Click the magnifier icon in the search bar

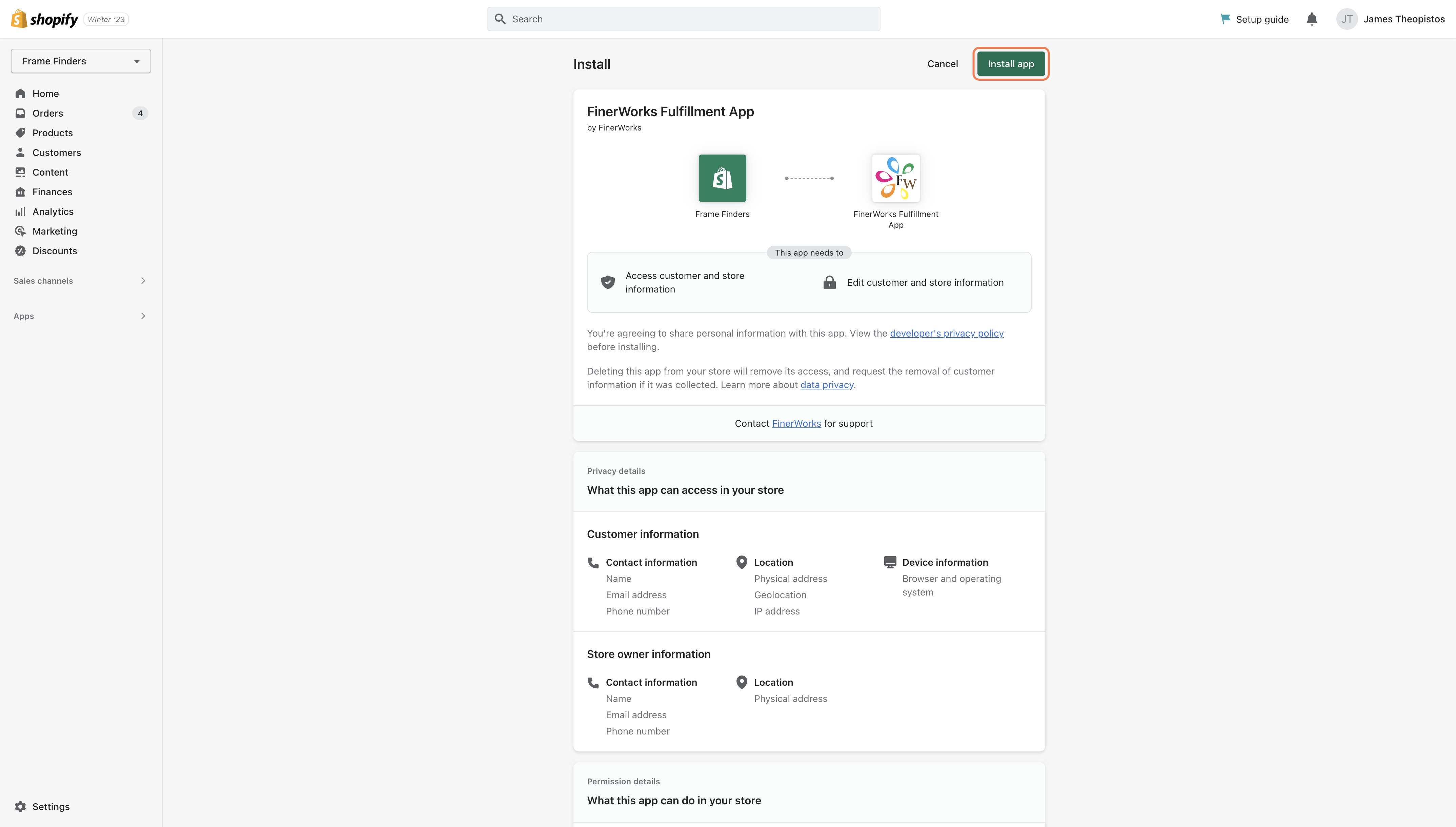click(500, 19)
